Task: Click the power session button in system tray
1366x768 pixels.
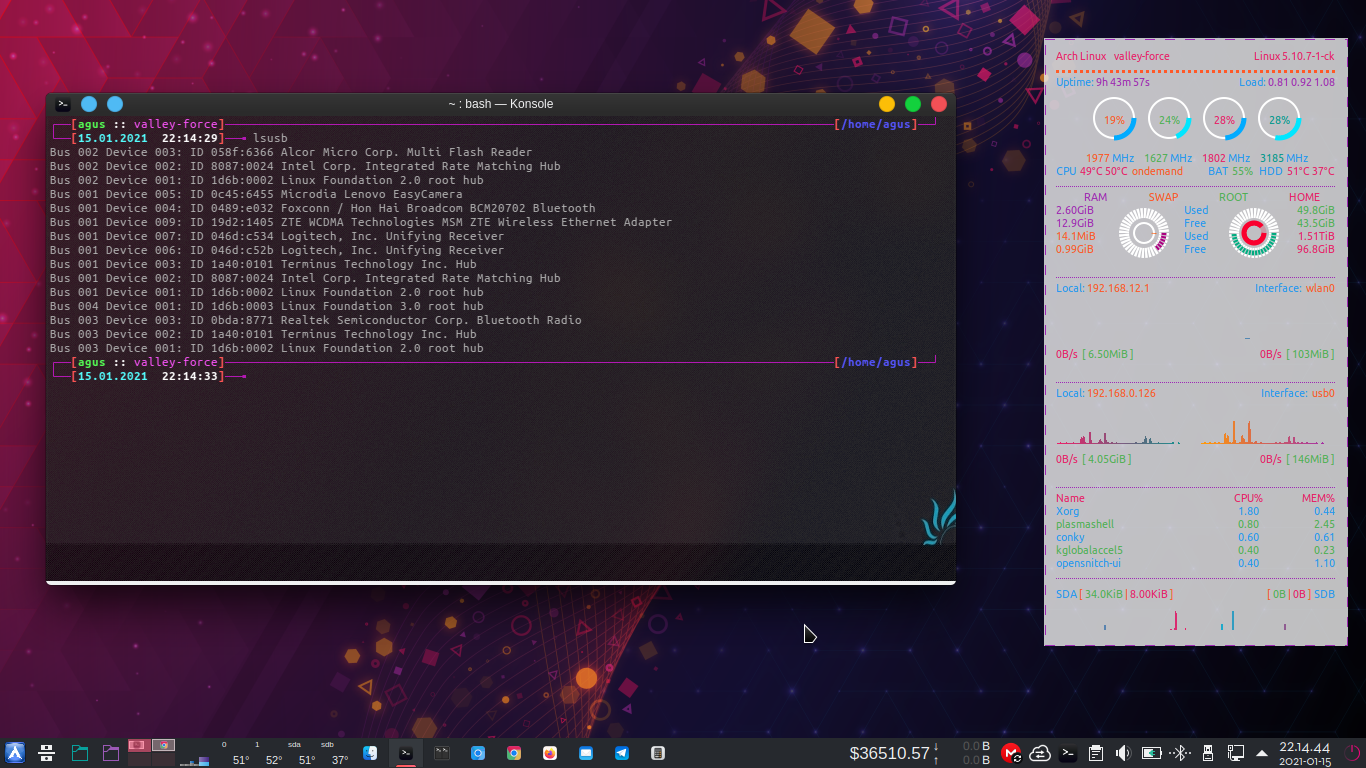Action: pos(1351,753)
